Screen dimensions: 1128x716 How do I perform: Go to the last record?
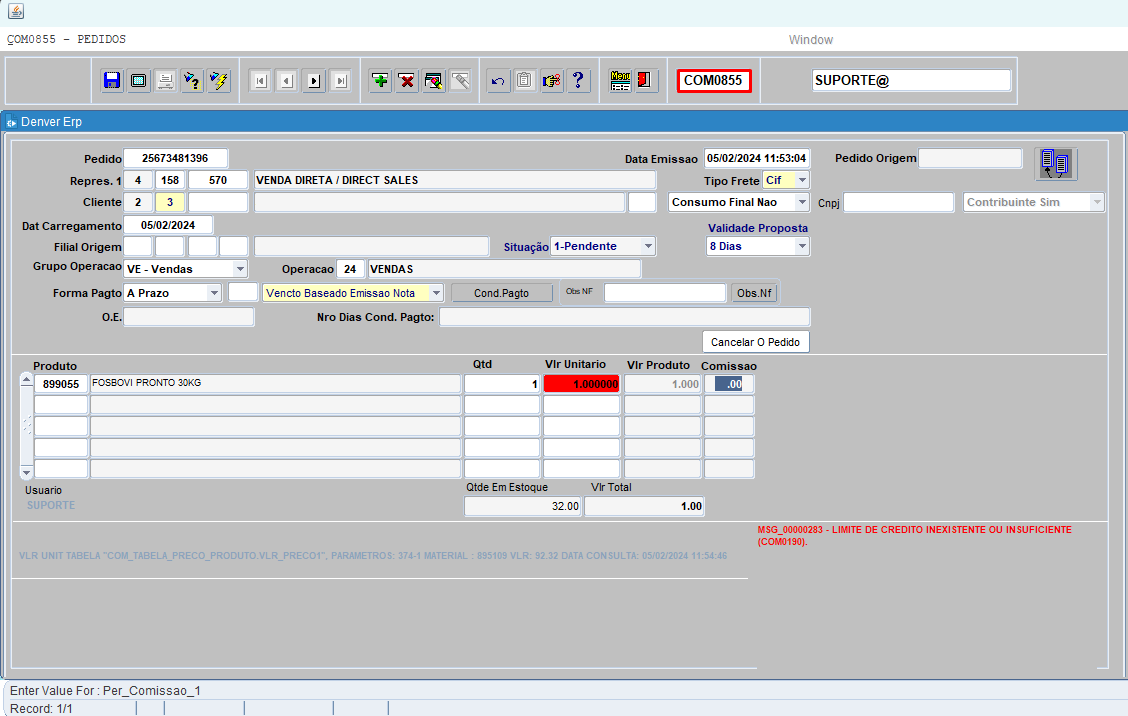coord(341,81)
